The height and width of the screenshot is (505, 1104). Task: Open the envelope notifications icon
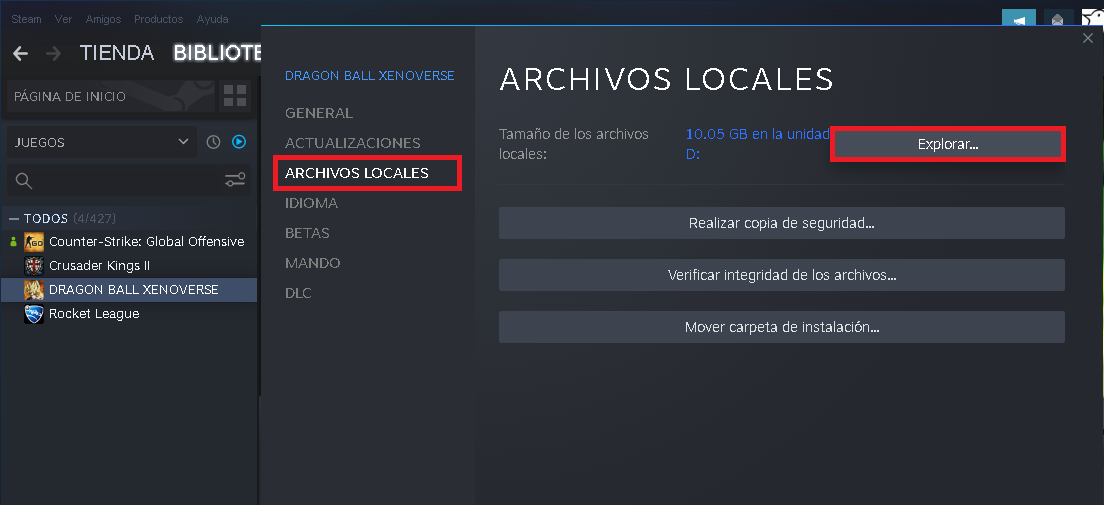tap(1058, 18)
